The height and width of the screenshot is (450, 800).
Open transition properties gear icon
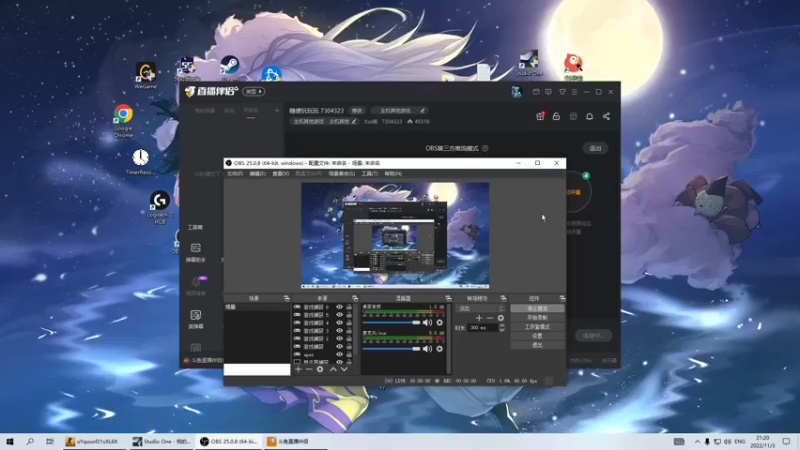pos(501,318)
